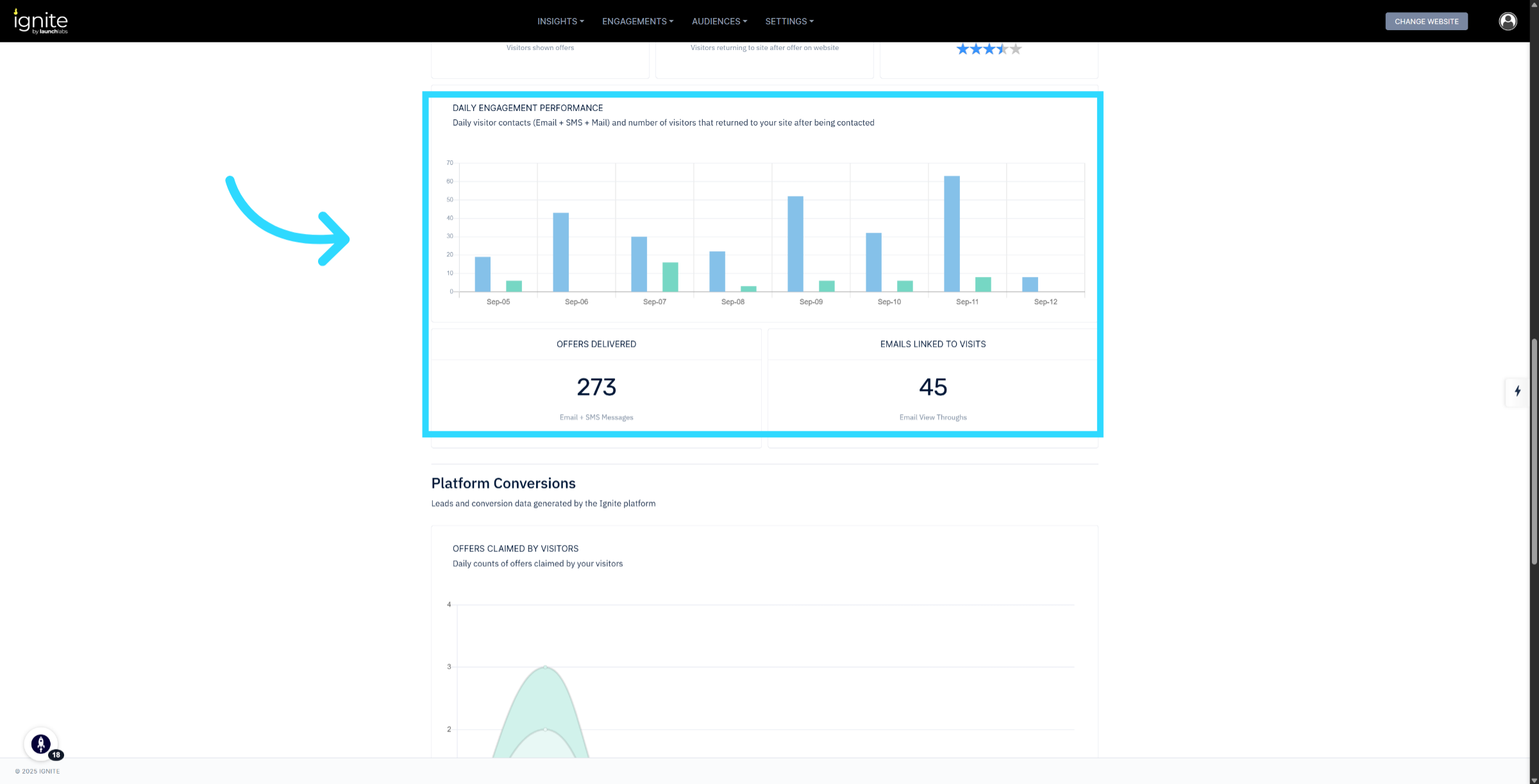Expand the Insights dropdown menu
The height and width of the screenshot is (784, 1539).
pos(560,21)
